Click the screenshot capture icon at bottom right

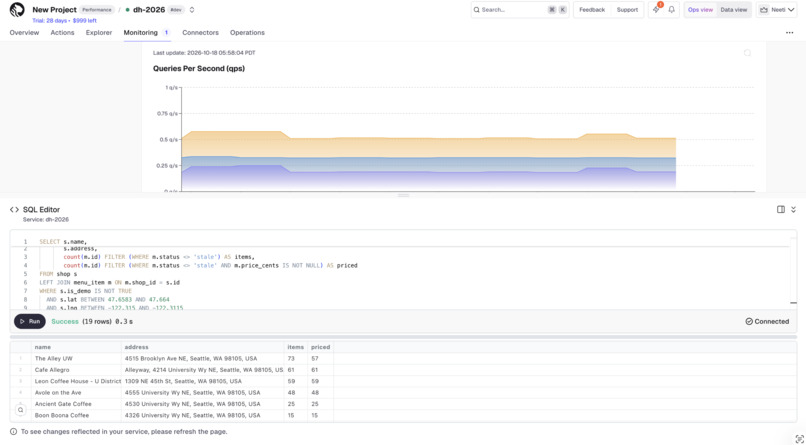coord(799,438)
